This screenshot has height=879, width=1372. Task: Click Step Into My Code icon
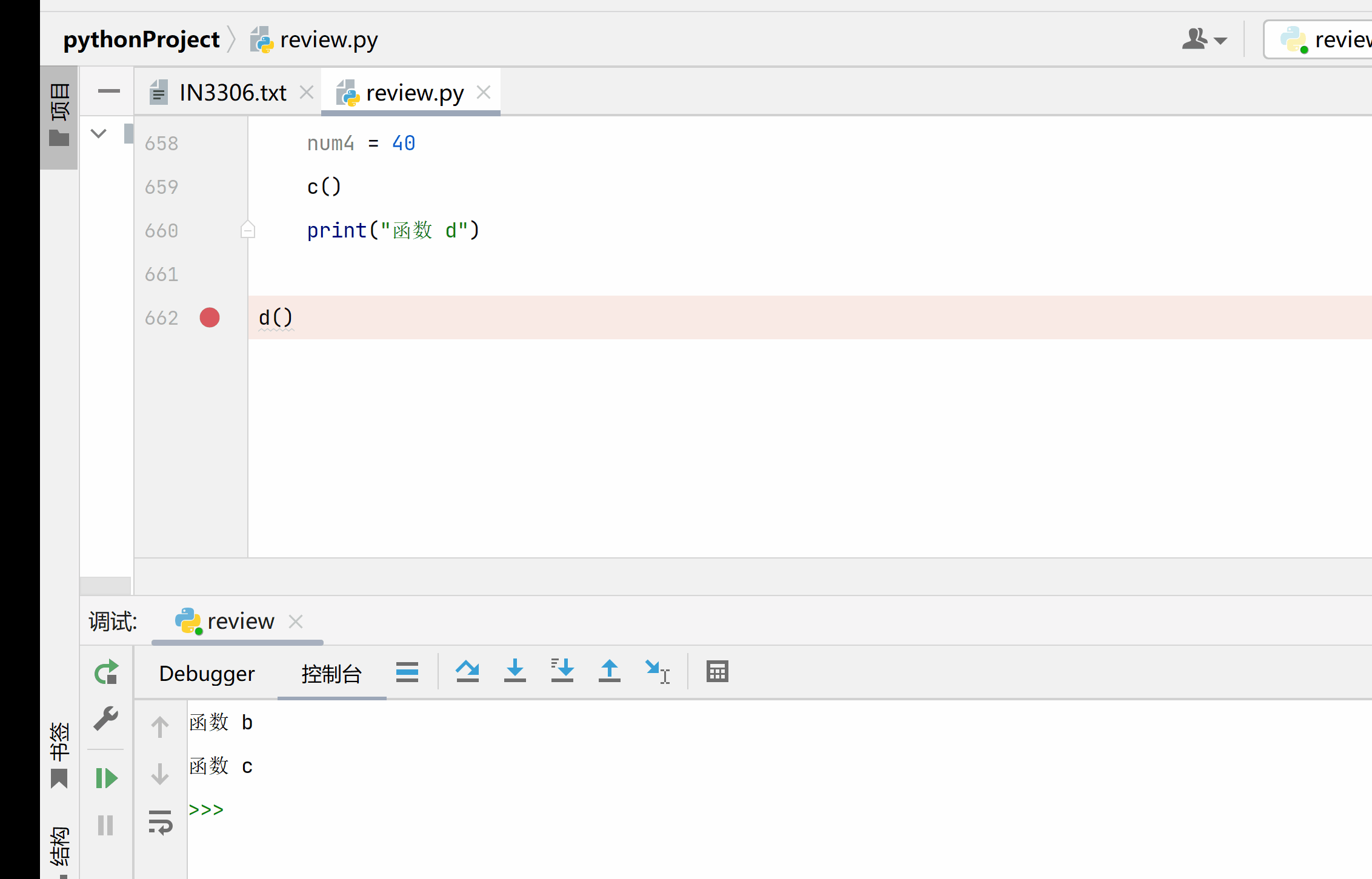pos(562,671)
